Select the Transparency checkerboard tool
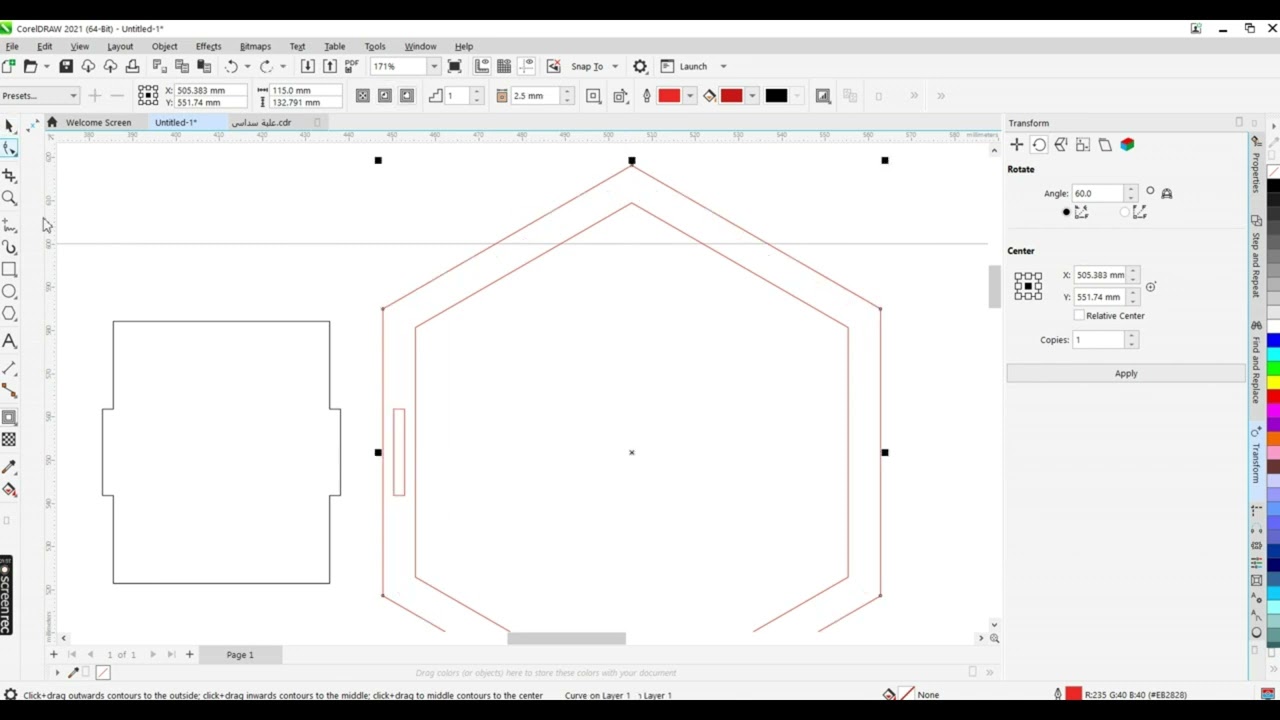 coord(9,440)
